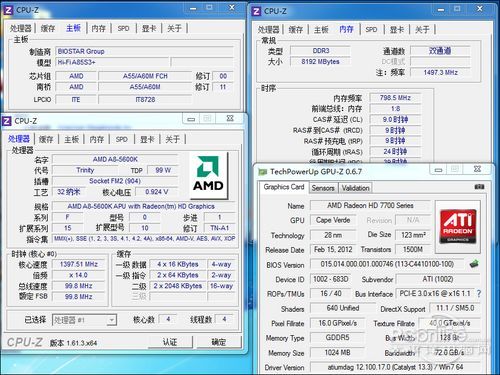The width and height of the screenshot is (500, 375).
Task: Open the processor selection dropdown in CPU-Z
Action: click(x=111, y=320)
